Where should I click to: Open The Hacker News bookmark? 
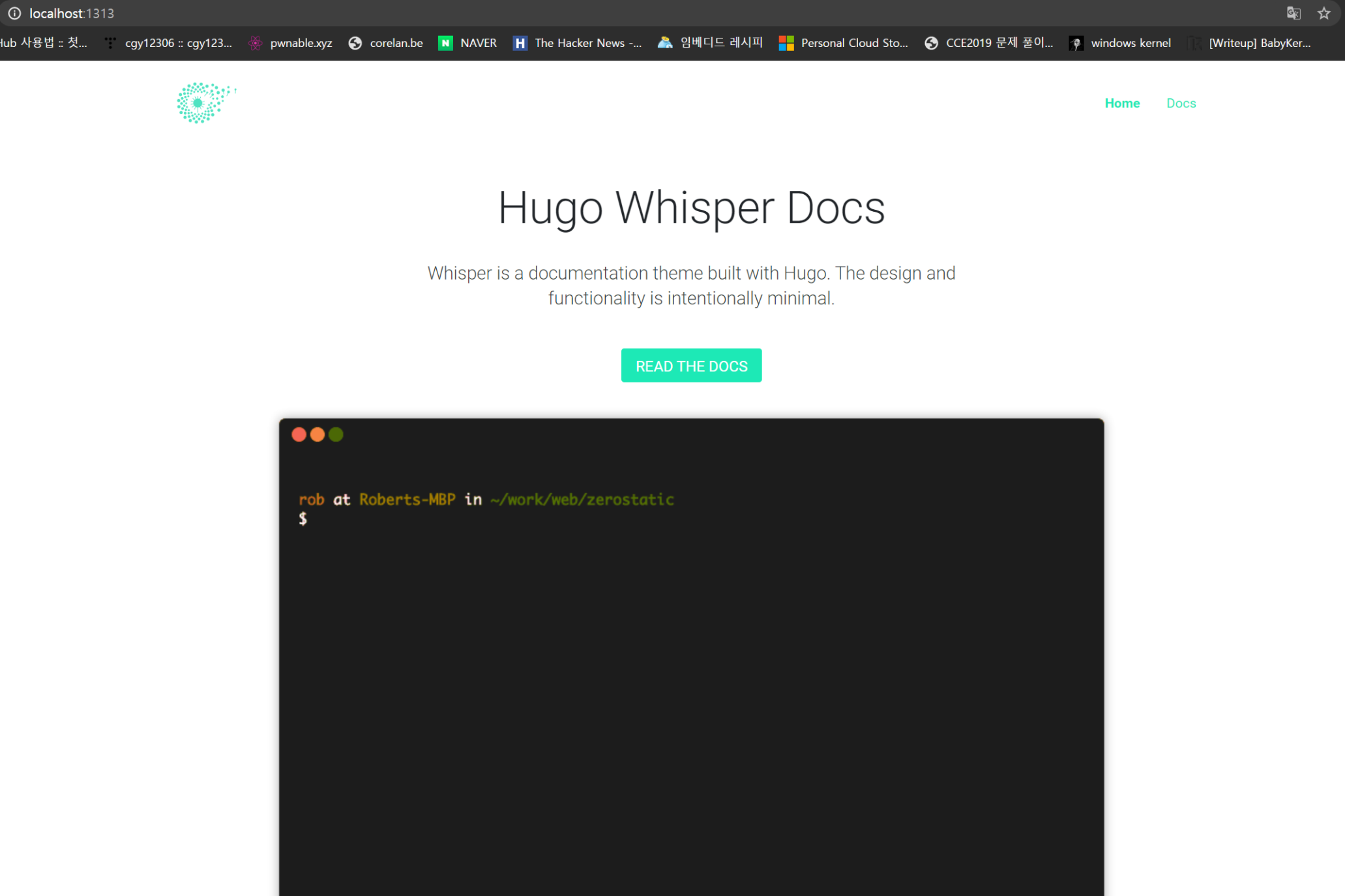[x=577, y=43]
